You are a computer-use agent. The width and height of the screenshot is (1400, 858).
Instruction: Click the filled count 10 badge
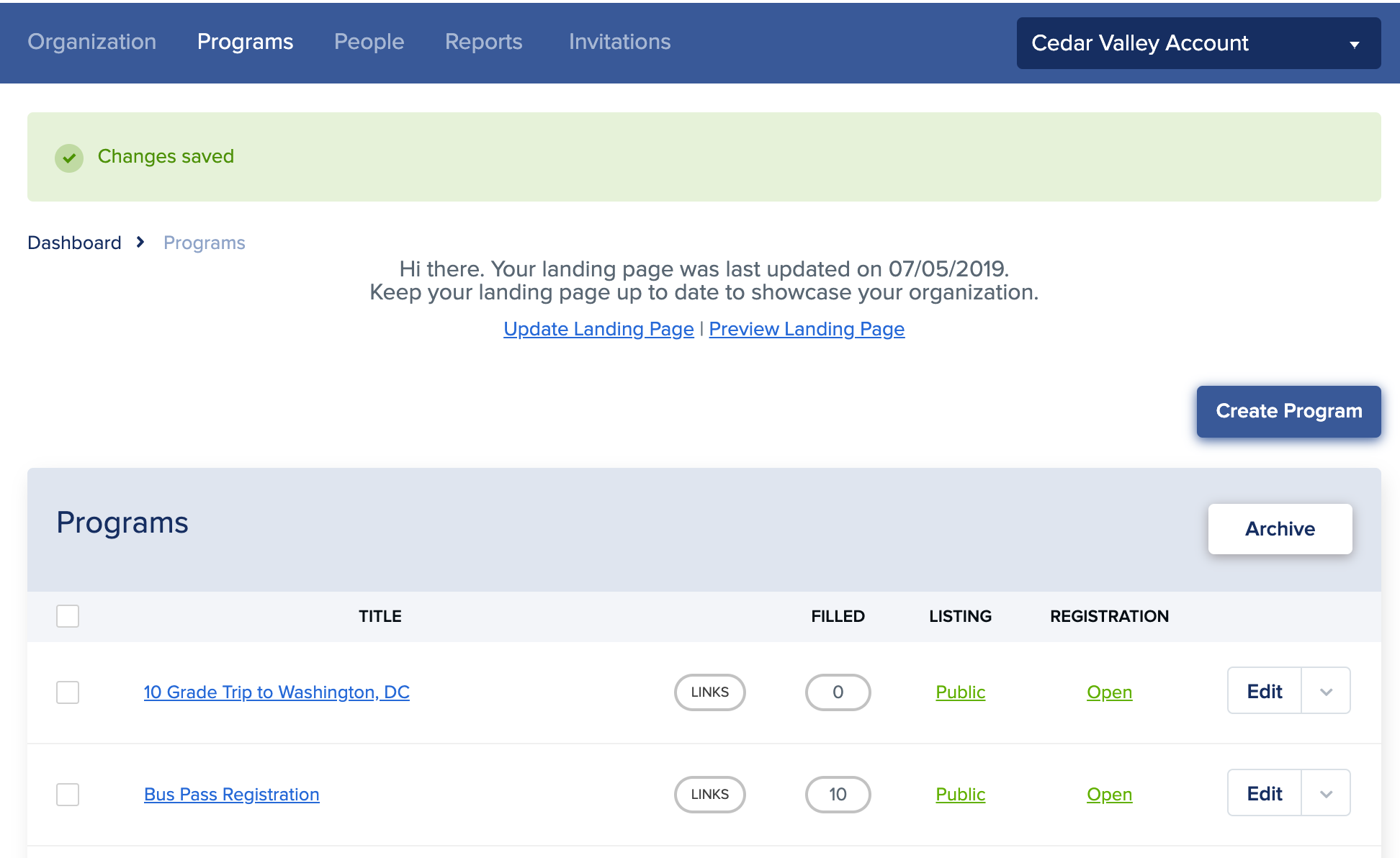tap(838, 794)
